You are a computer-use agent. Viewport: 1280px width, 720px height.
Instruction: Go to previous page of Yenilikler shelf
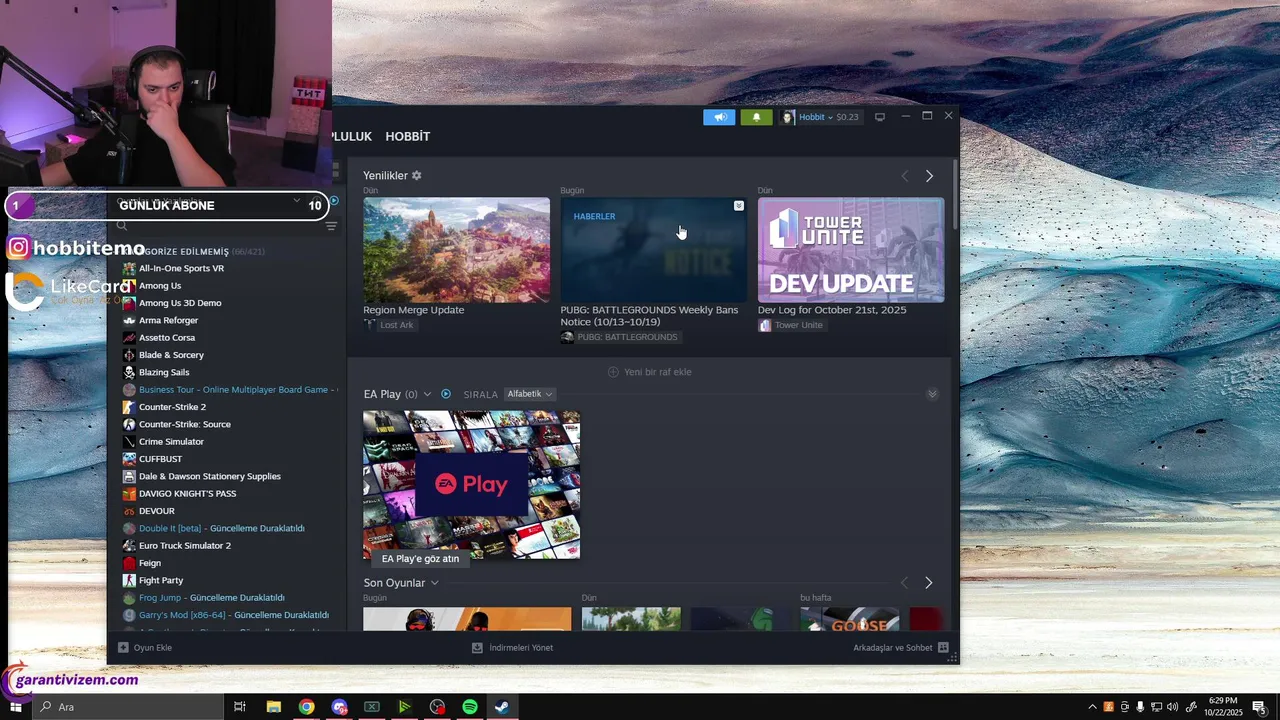pyautogui.click(x=905, y=176)
